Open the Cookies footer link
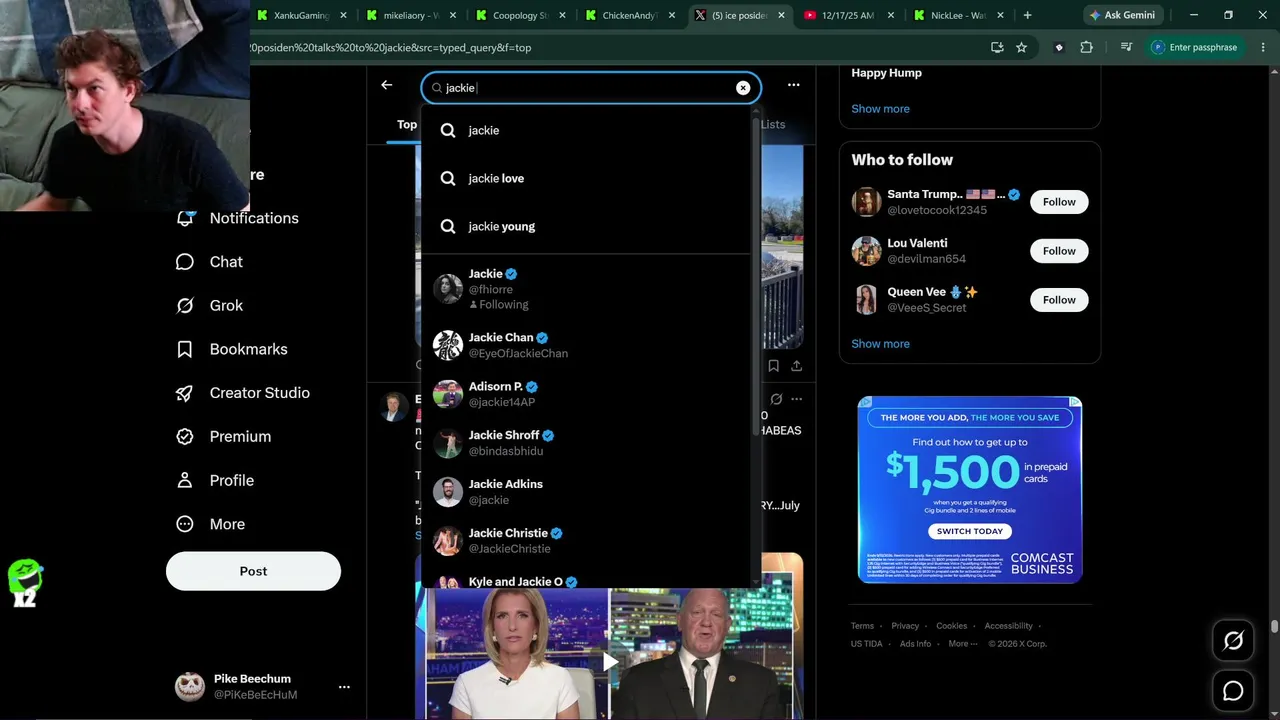The height and width of the screenshot is (720, 1280). (x=951, y=626)
